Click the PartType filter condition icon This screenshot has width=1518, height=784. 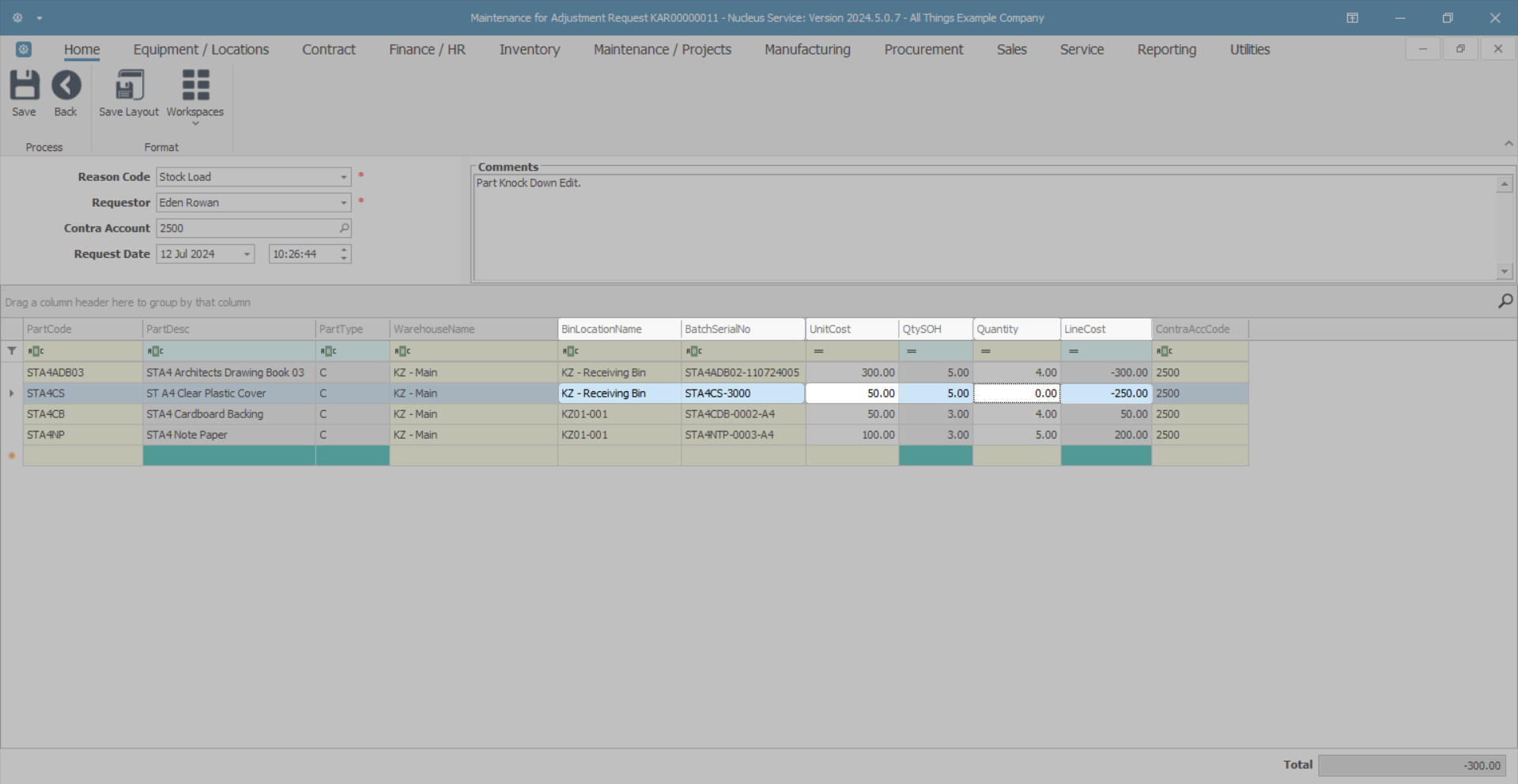tap(328, 351)
